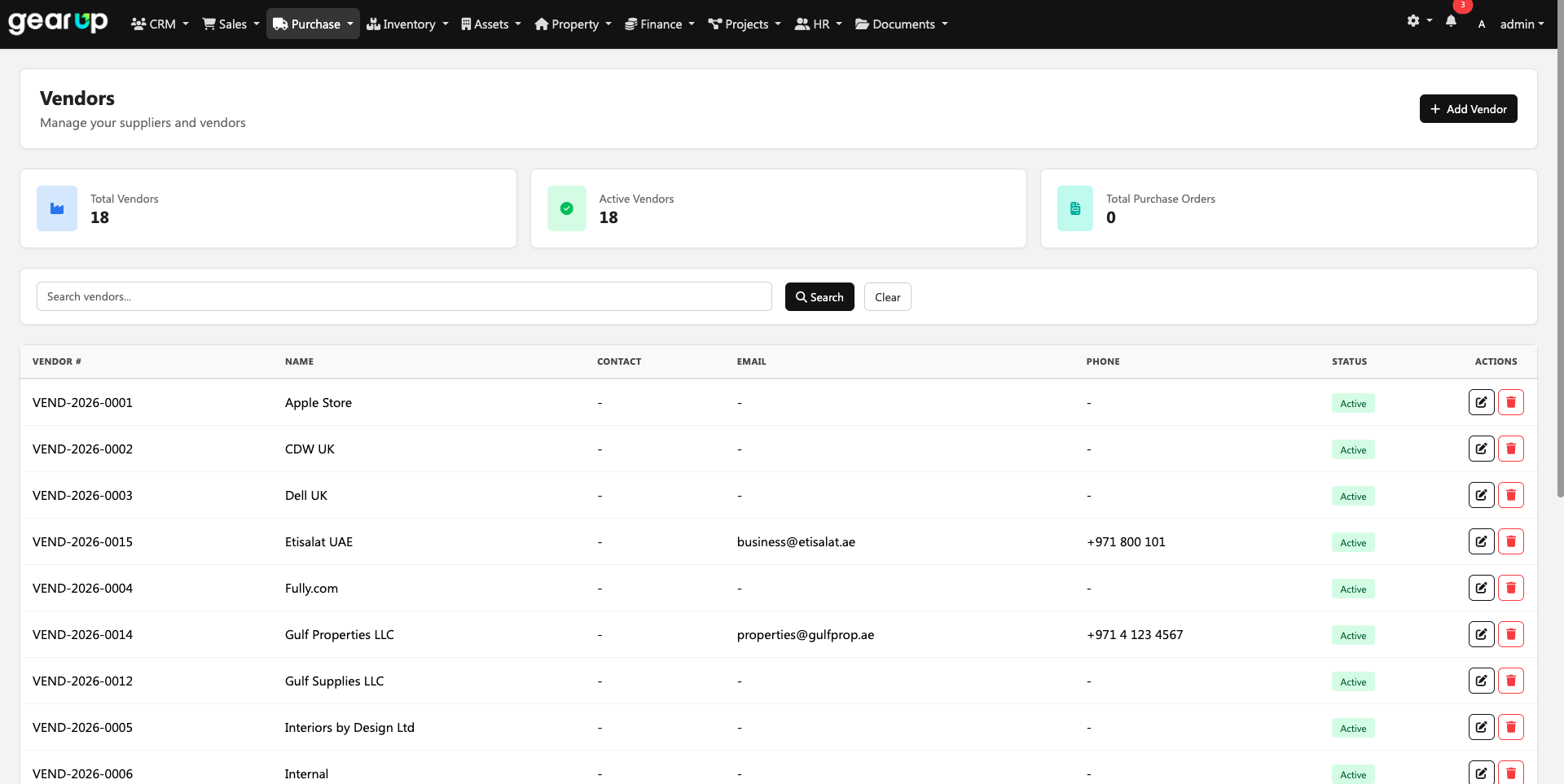Delete the CDW UK vendor
Image resolution: width=1564 pixels, height=784 pixels.
1510,449
